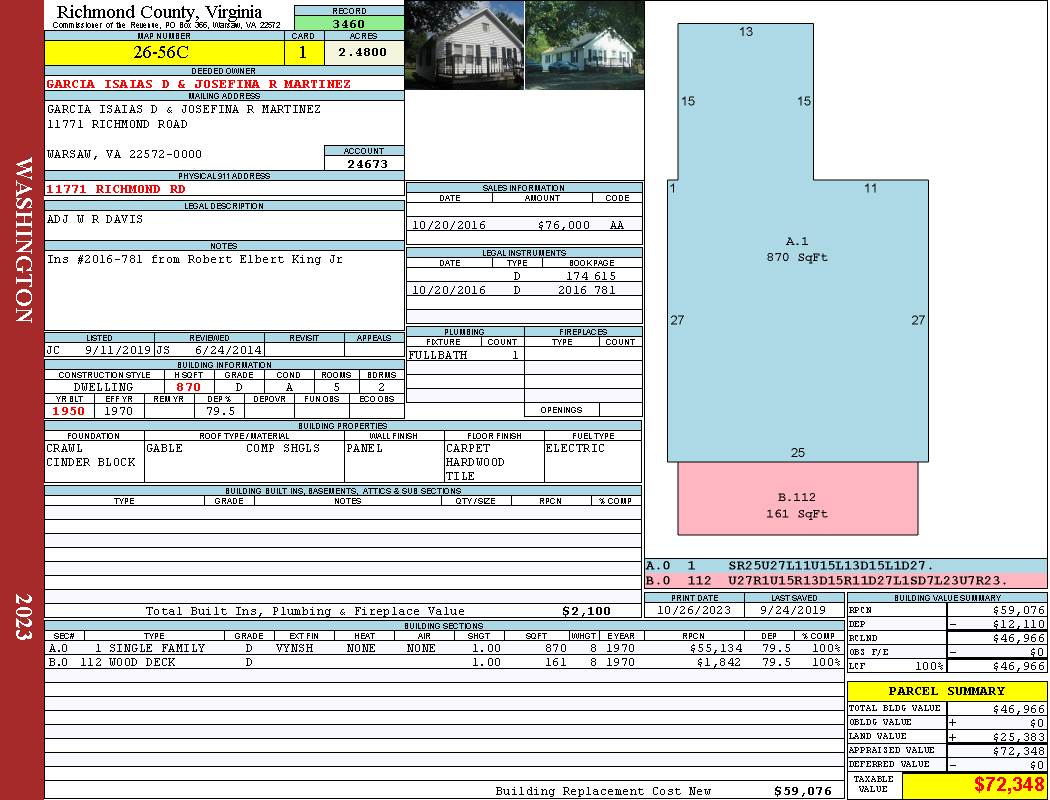
Task: Select book page 174 615
Action: point(591,276)
